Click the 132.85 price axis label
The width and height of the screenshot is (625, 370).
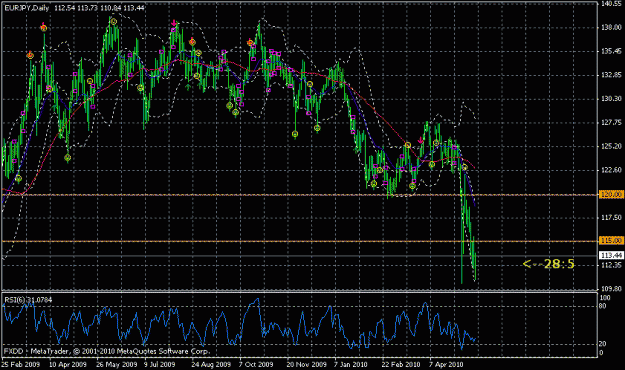(x=611, y=75)
